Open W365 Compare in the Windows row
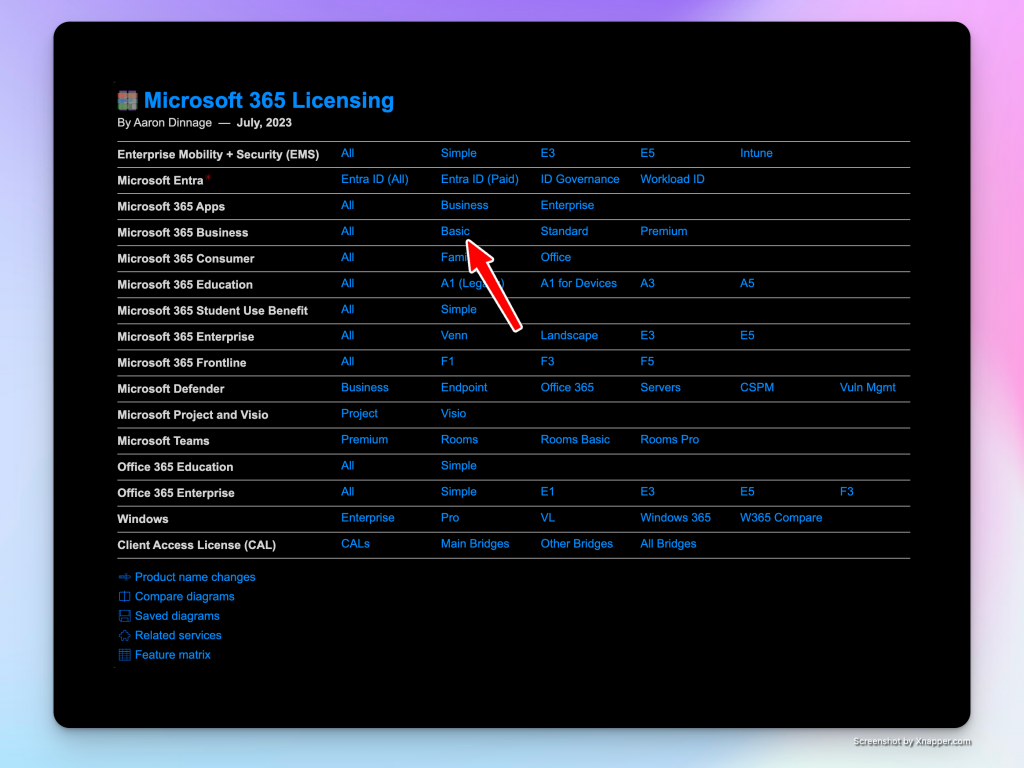 [780, 517]
